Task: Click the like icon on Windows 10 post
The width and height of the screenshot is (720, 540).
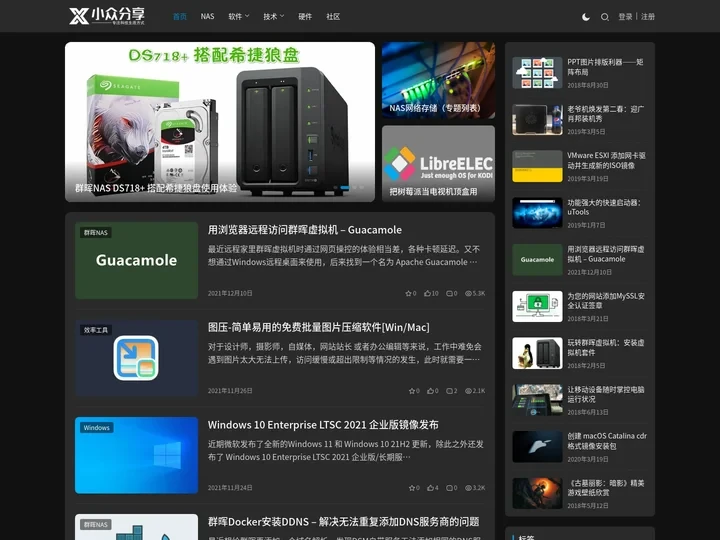Action: [431, 488]
